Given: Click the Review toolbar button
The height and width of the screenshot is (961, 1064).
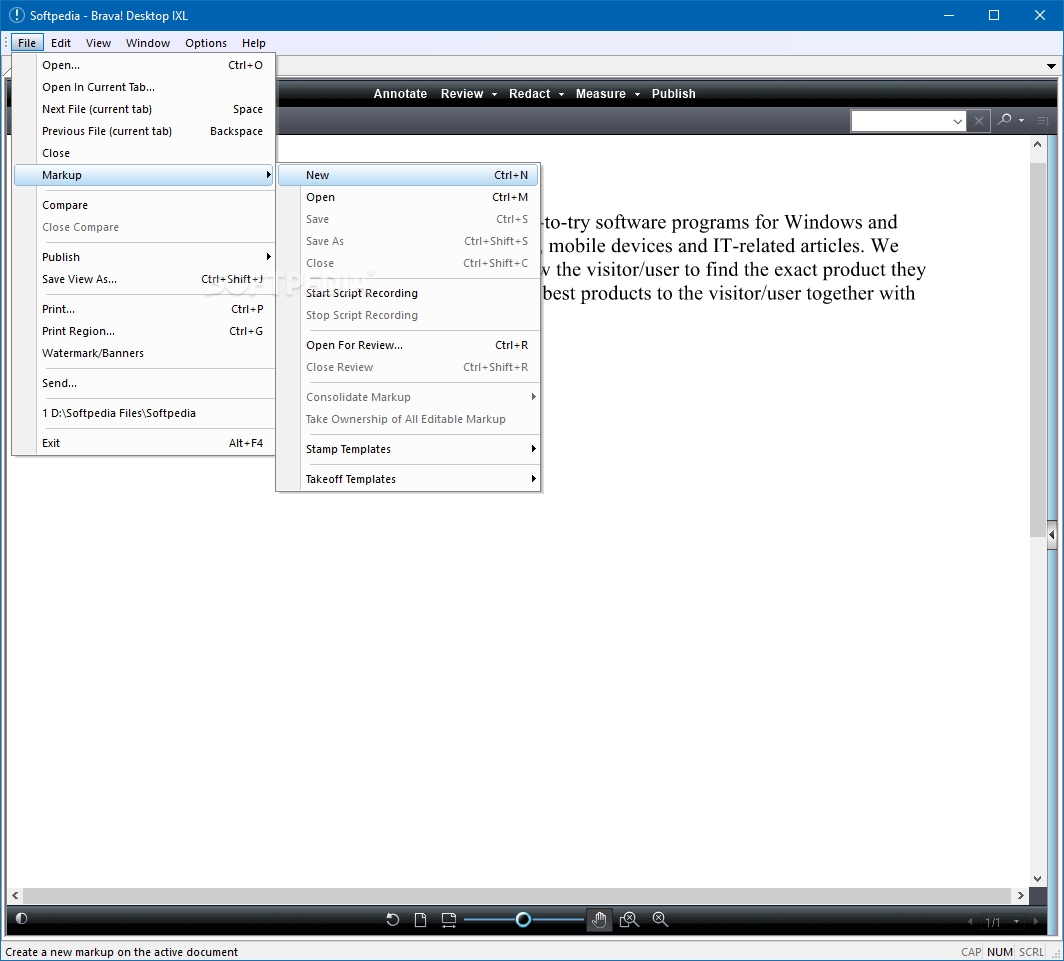Looking at the screenshot, I should [461, 94].
